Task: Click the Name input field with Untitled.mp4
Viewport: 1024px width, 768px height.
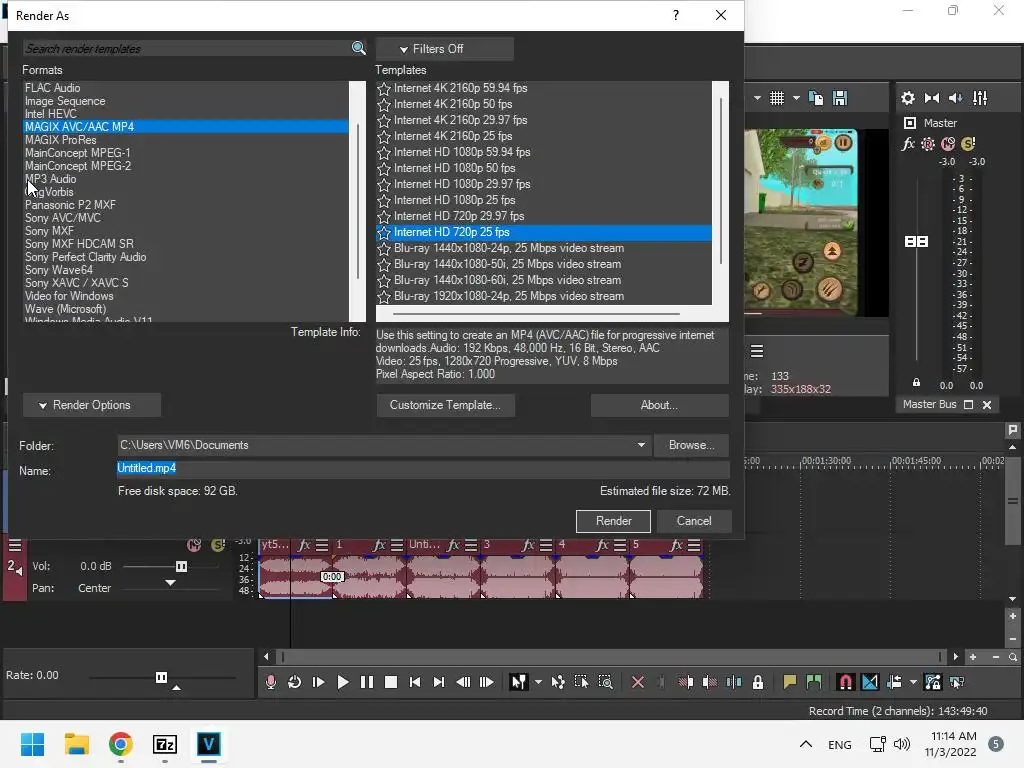Action: point(423,469)
